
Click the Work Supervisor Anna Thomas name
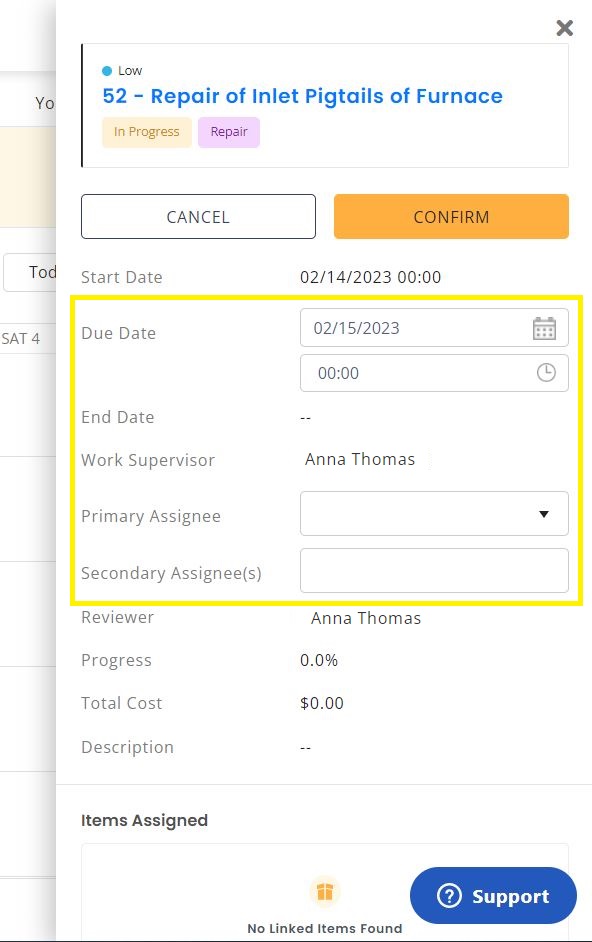(x=359, y=460)
